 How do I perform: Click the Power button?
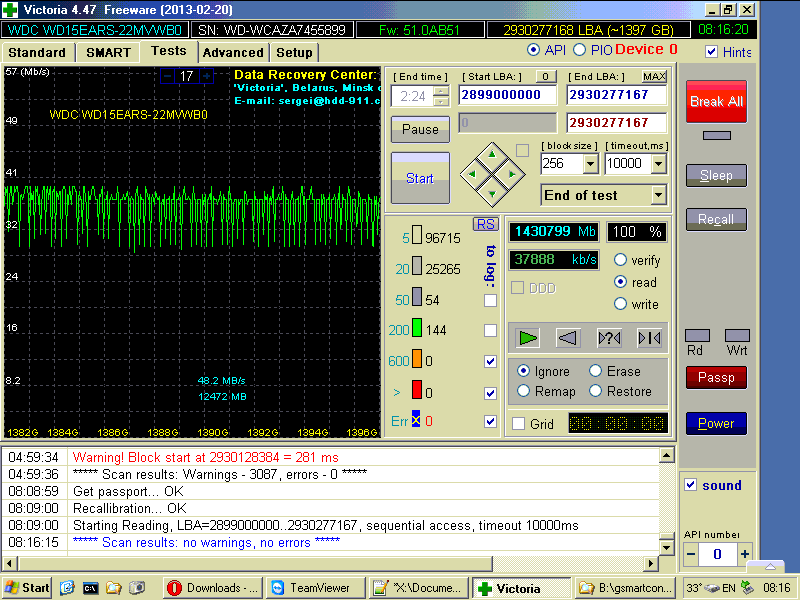coord(716,423)
